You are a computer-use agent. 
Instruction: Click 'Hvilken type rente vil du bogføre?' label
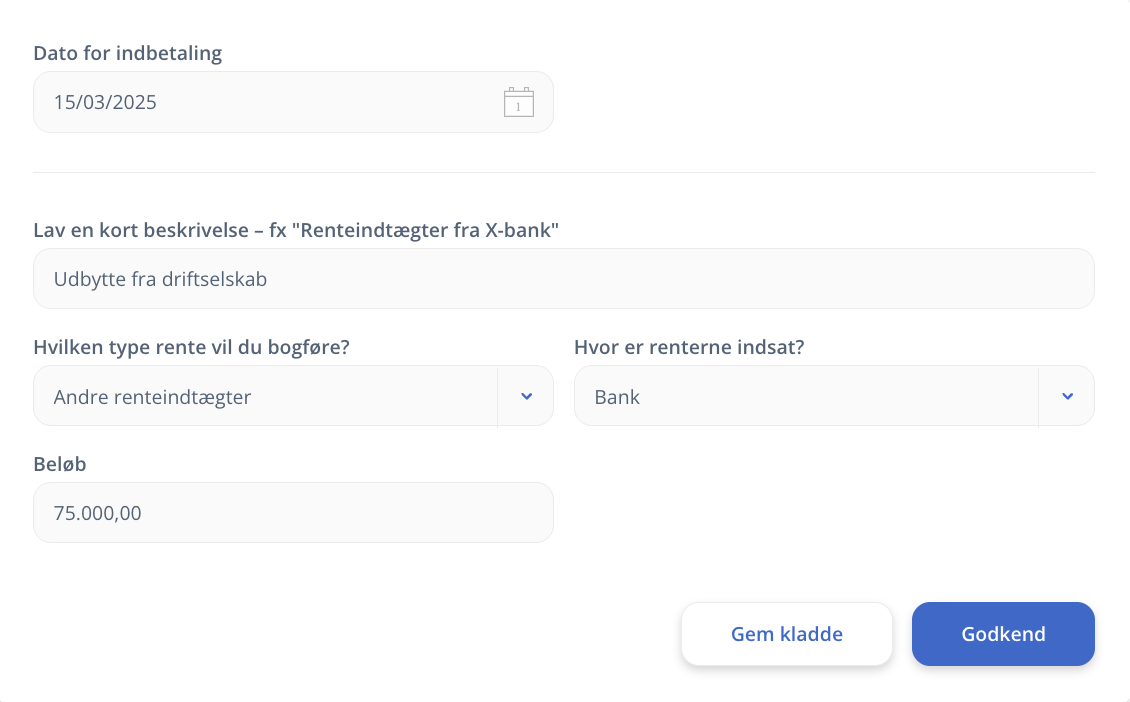click(x=191, y=347)
